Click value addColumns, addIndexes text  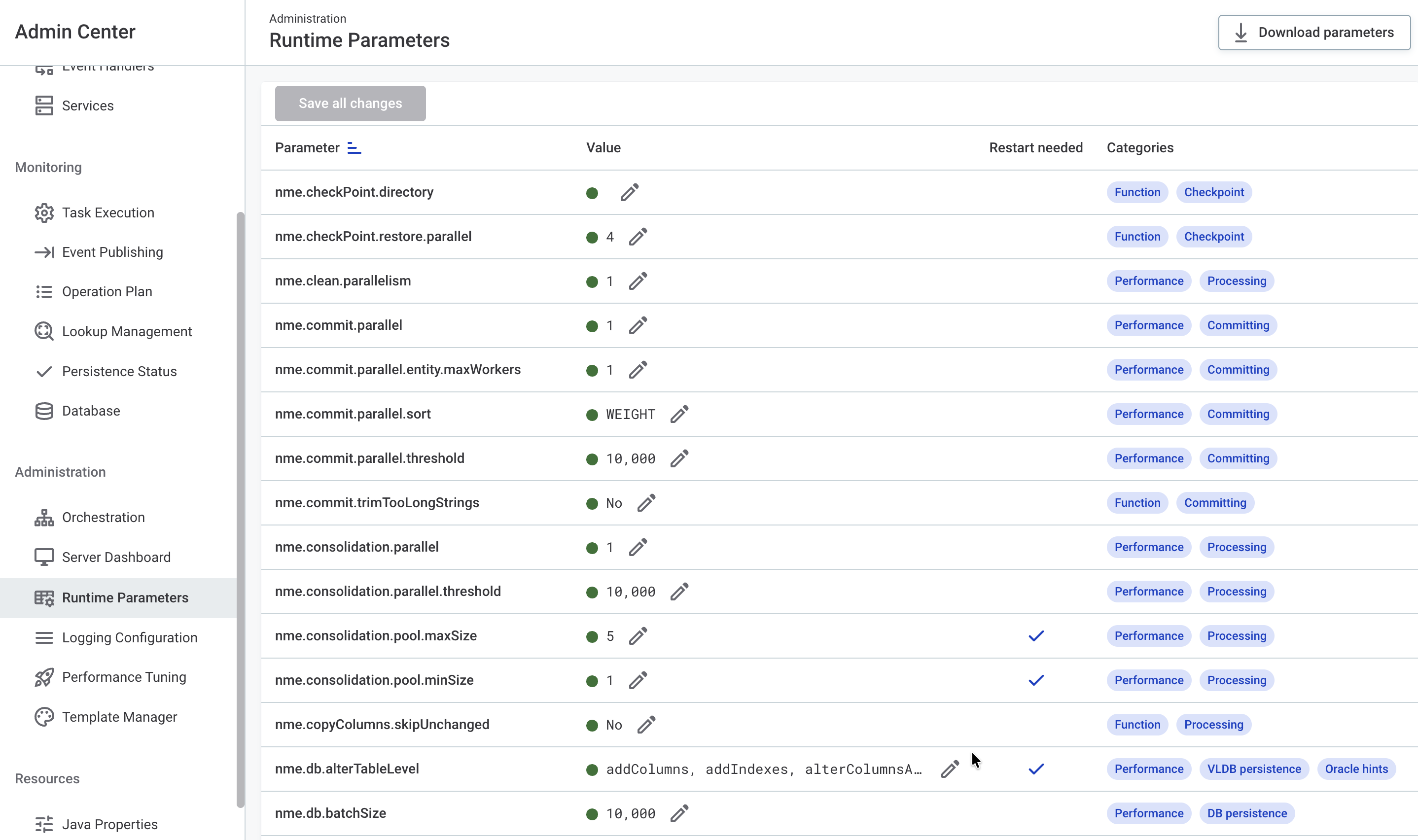[x=764, y=769]
